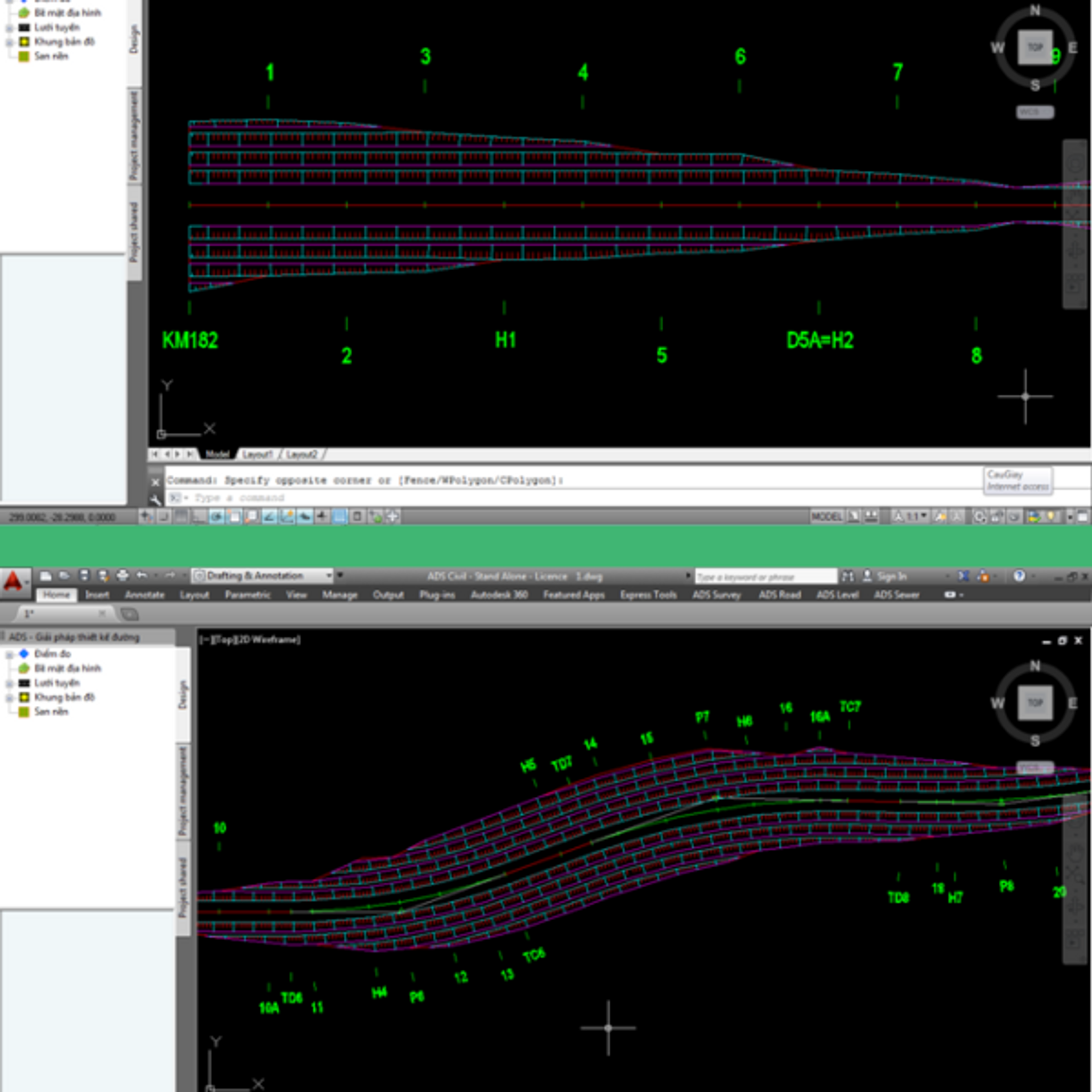Click the Save icon in quick access toolbar
The width and height of the screenshot is (1092, 1092).
pos(84,576)
